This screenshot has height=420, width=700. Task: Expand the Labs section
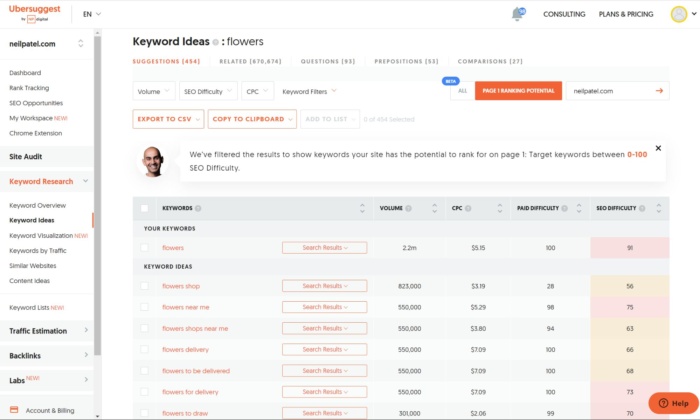coord(47,380)
